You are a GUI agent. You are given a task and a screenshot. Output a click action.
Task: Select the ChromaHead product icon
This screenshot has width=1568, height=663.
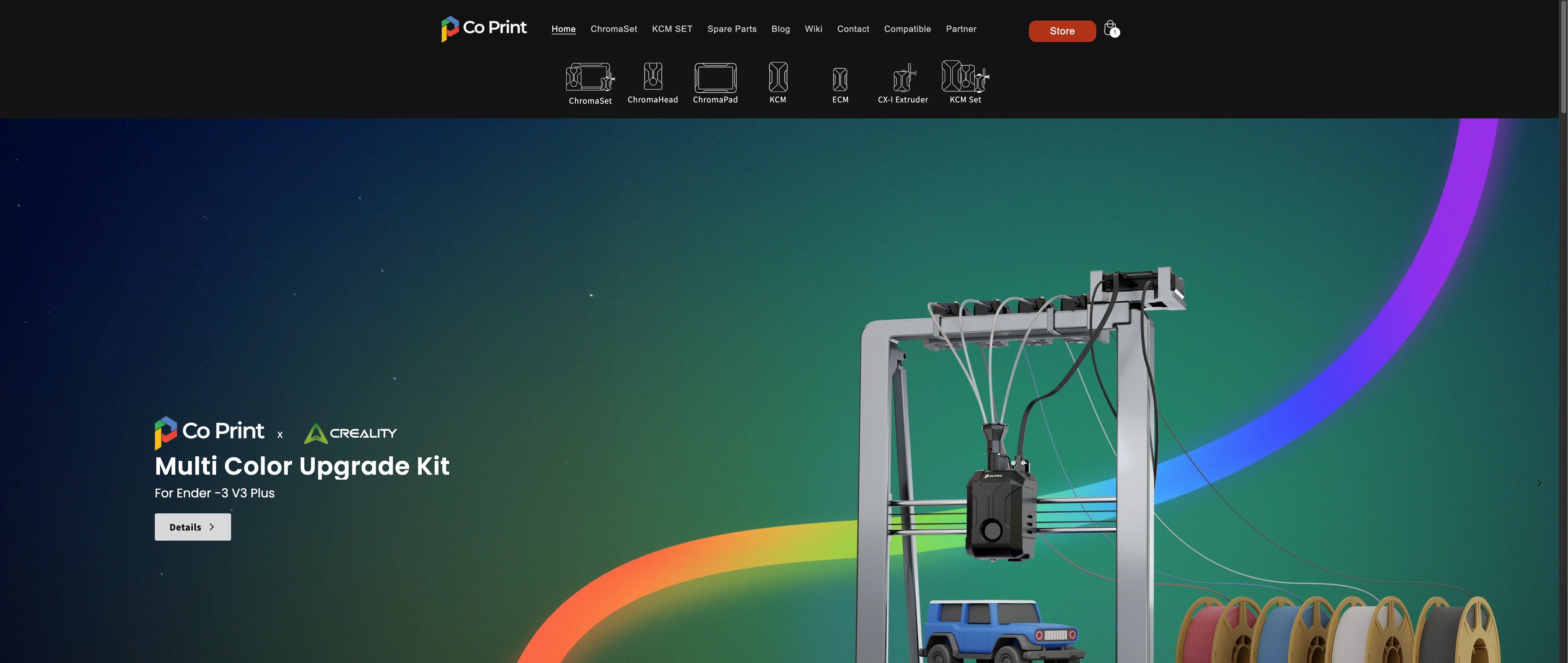click(653, 77)
